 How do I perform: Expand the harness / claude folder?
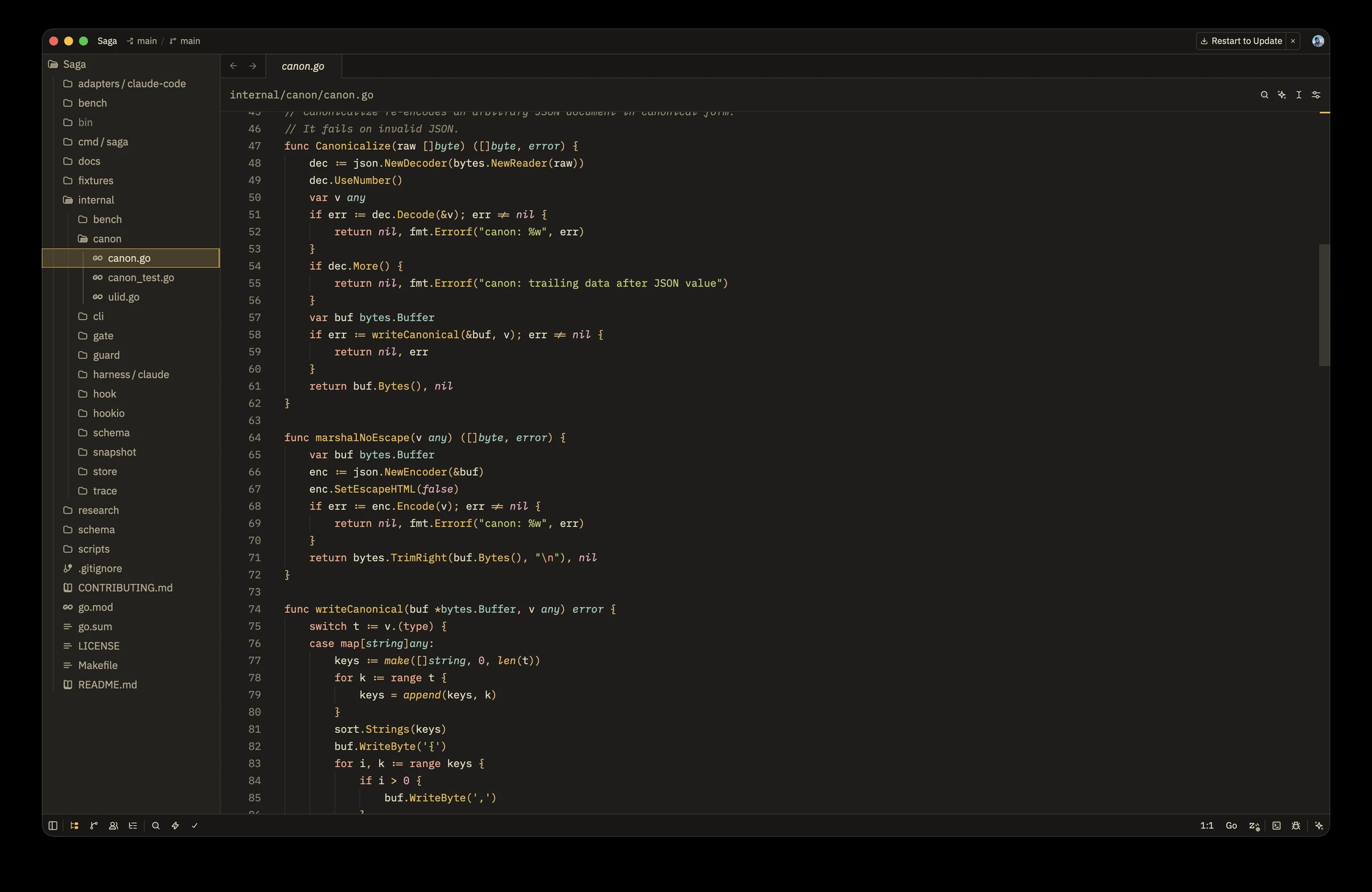coord(131,374)
